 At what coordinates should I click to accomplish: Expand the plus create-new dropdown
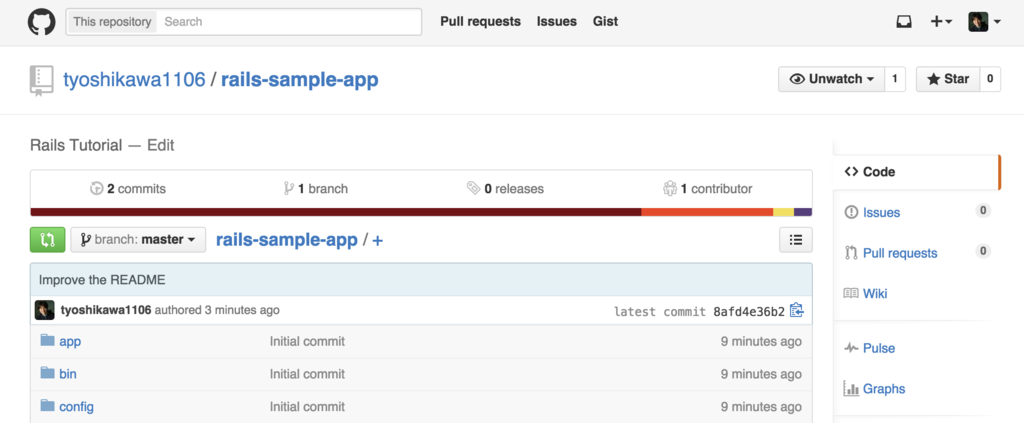click(940, 21)
